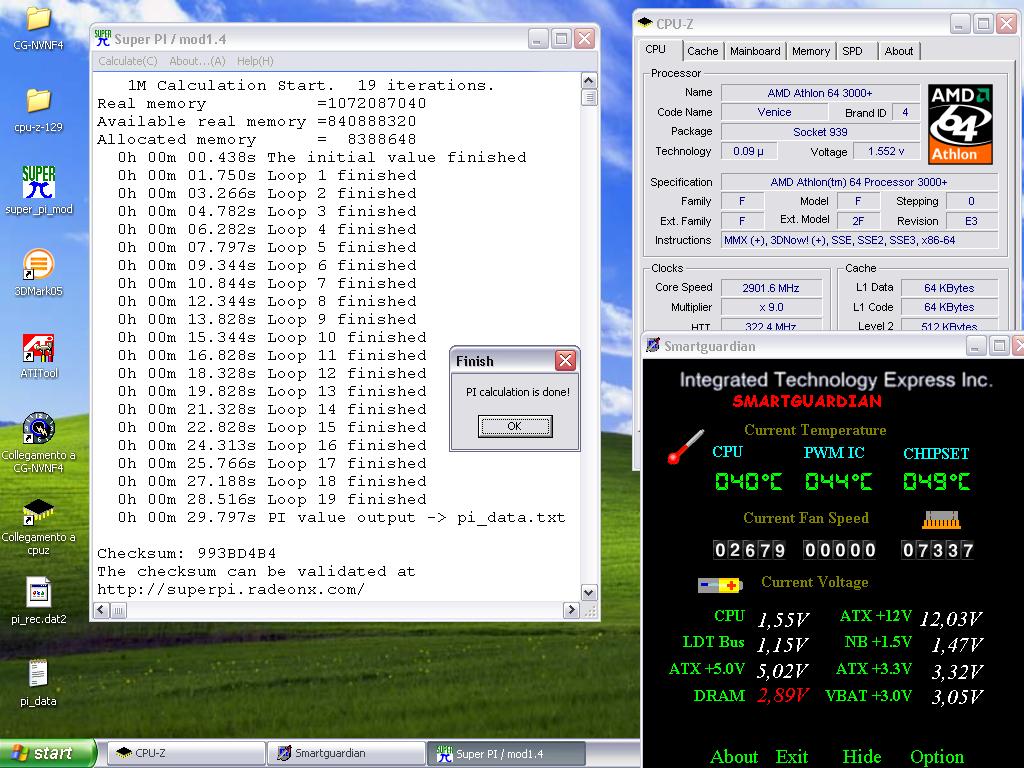1024x768 pixels.
Task: Click the Multiplier value x 9.0
Action: pyautogui.click(x=771, y=307)
